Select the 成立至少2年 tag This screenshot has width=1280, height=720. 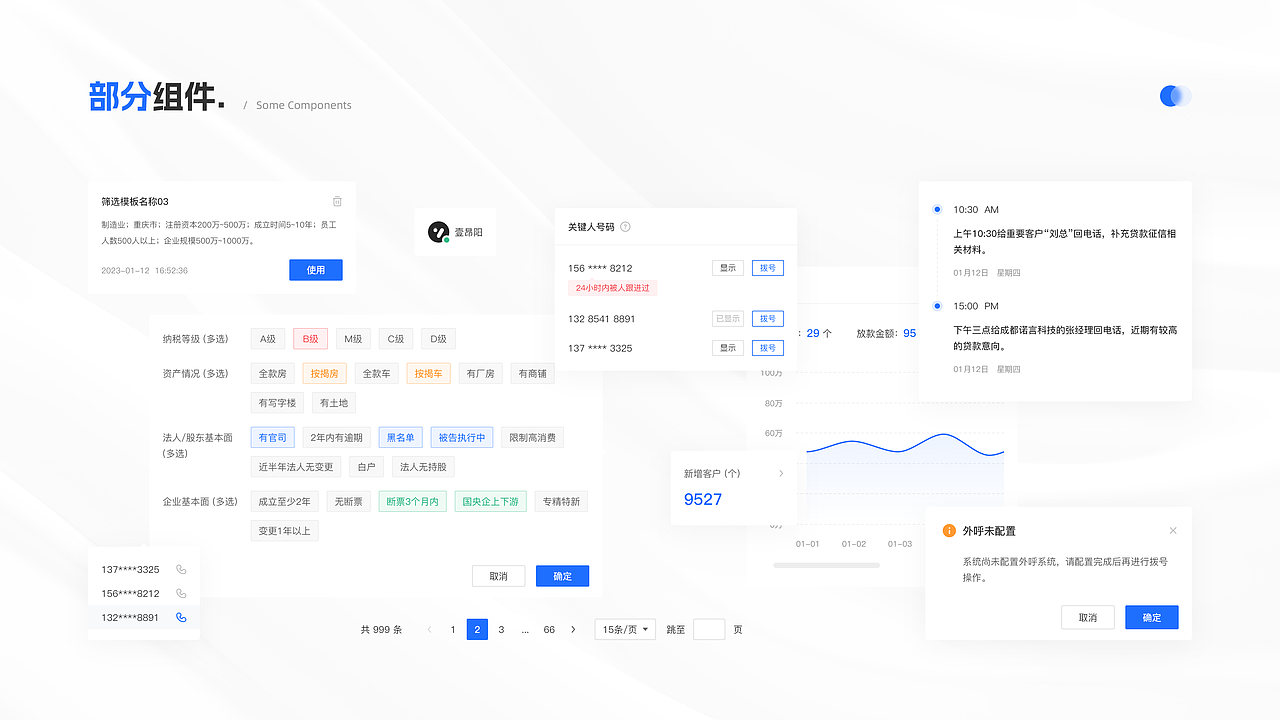tap(284, 501)
